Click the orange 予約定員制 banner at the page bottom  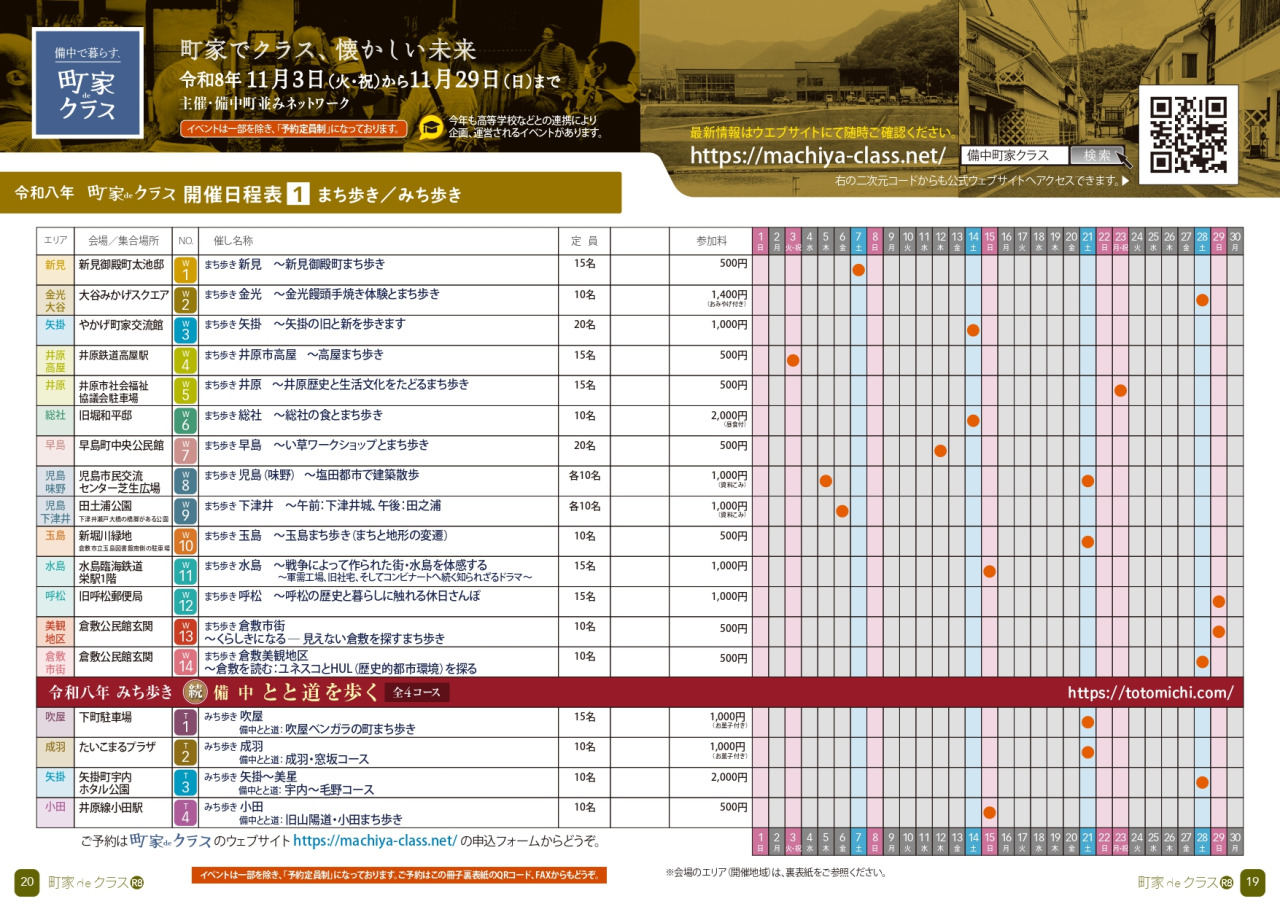click(x=399, y=875)
